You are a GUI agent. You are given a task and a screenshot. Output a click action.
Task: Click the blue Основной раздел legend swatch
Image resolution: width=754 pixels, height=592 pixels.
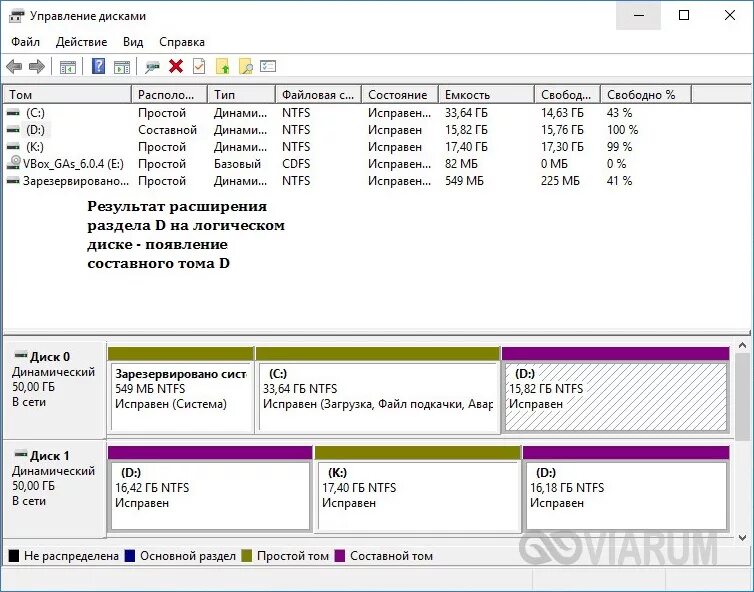pyautogui.click(x=129, y=556)
